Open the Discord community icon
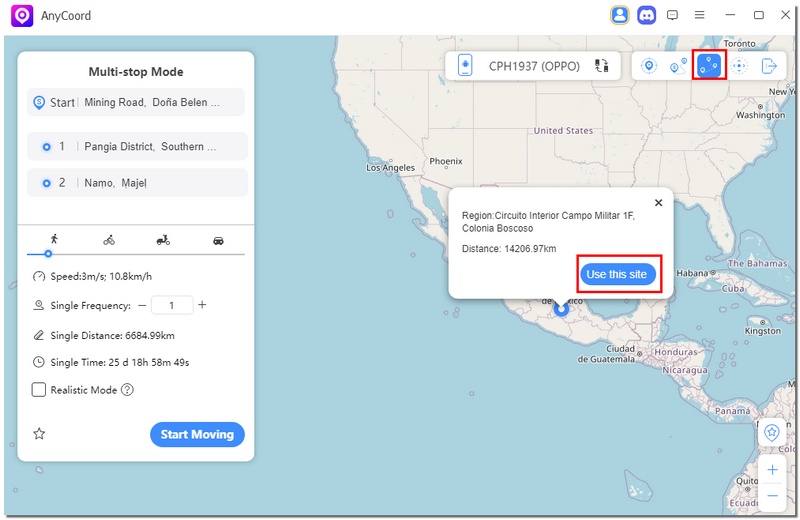The width and height of the screenshot is (800, 520). (647, 15)
